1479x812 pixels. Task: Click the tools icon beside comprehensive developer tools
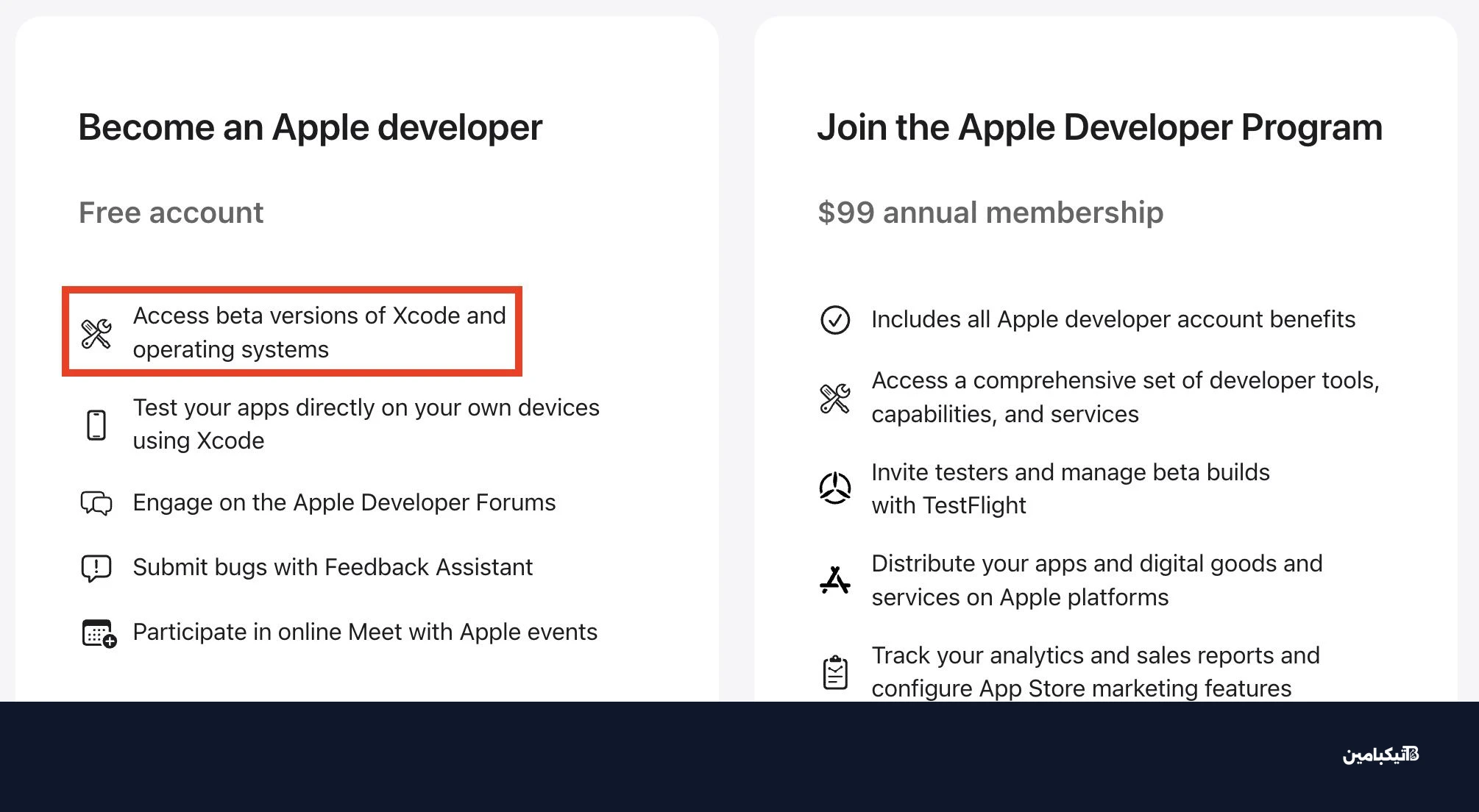tap(835, 399)
